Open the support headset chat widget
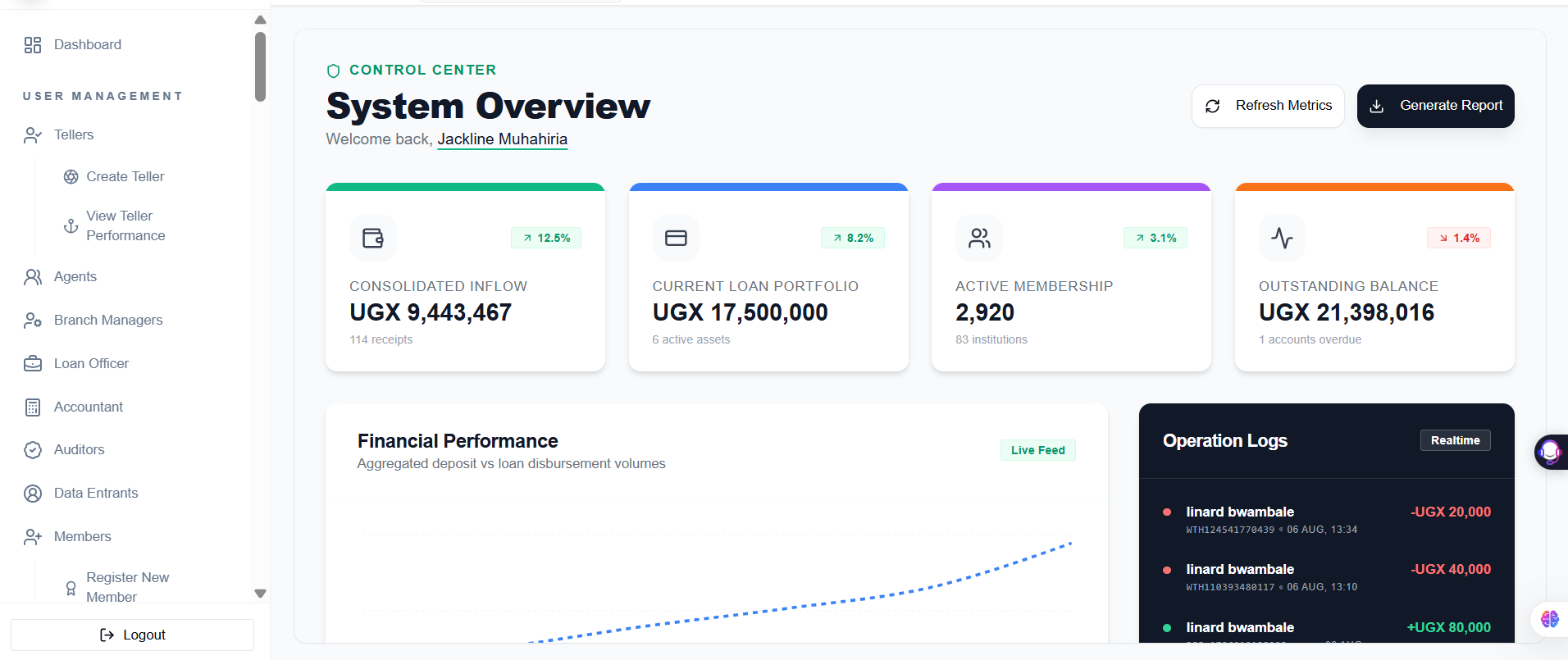Image resolution: width=1568 pixels, height=660 pixels. [x=1550, y=452]
